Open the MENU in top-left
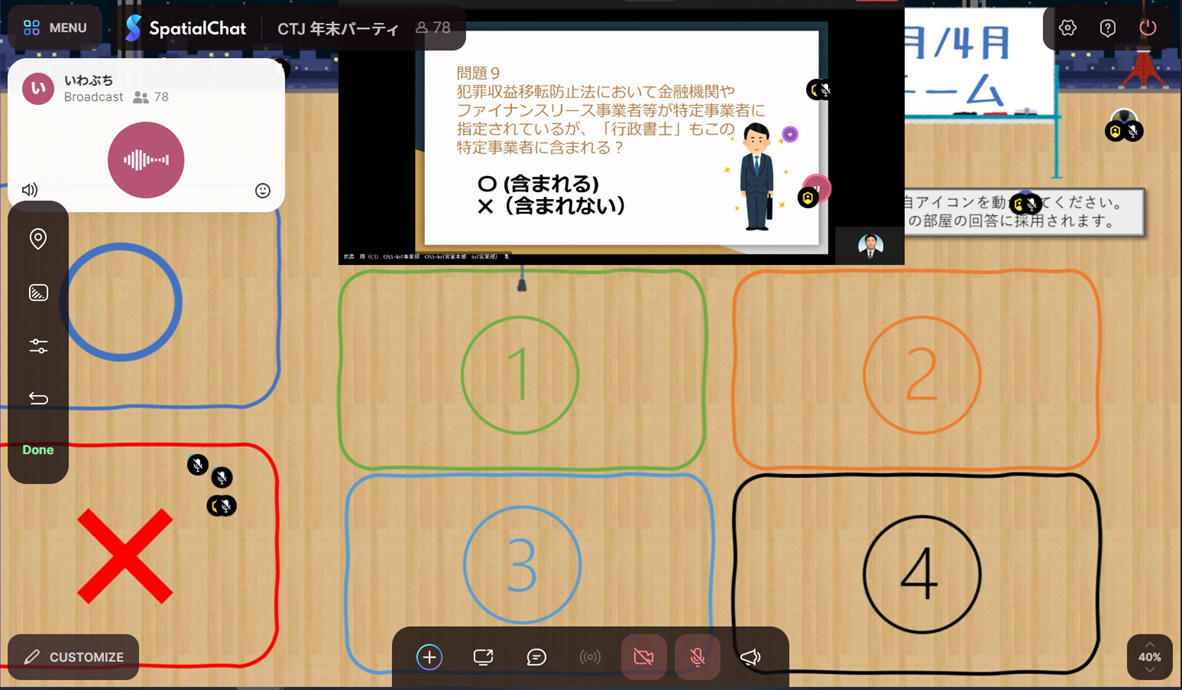 55,28
